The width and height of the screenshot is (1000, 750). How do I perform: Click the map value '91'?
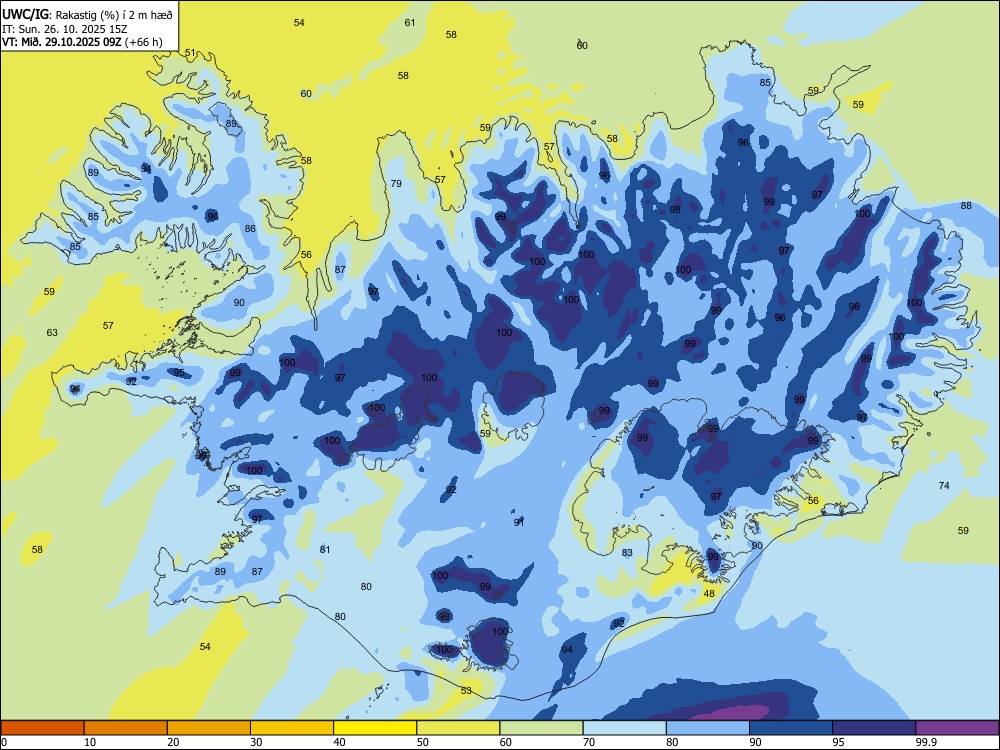pyautogui.click(x=519, y=523)
